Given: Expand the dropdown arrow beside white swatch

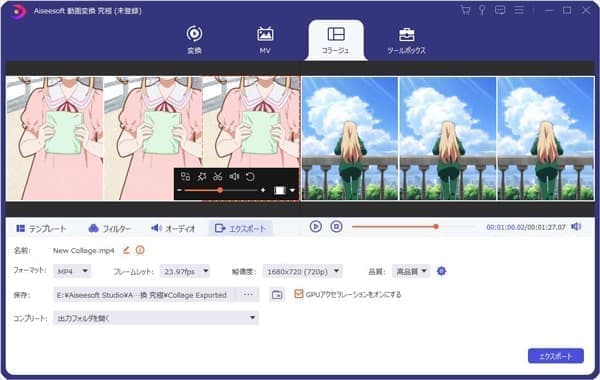Looking at the screenshot, I should pyautogui.click(x=292, y=190).
